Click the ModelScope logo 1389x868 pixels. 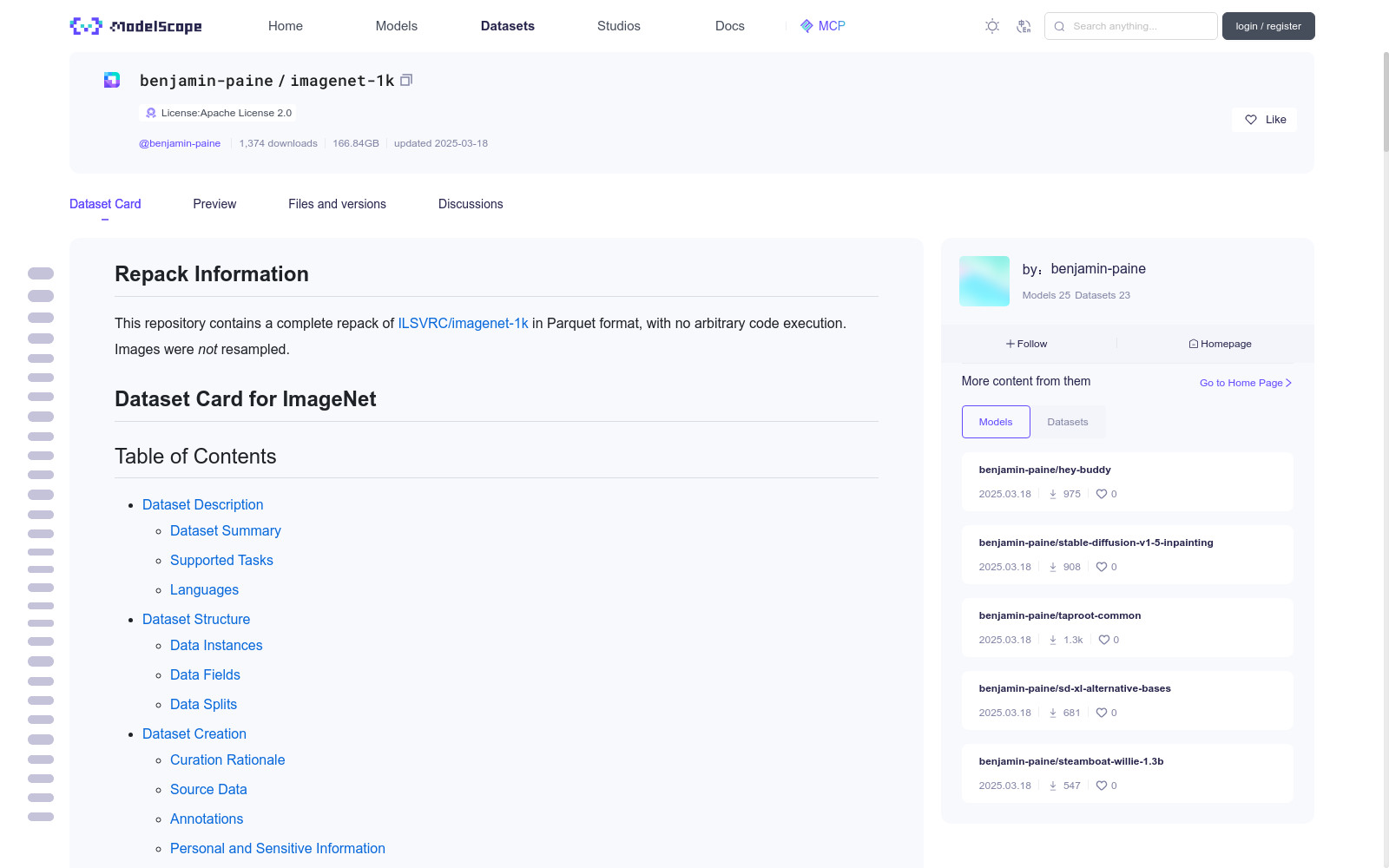pos(136,26)
